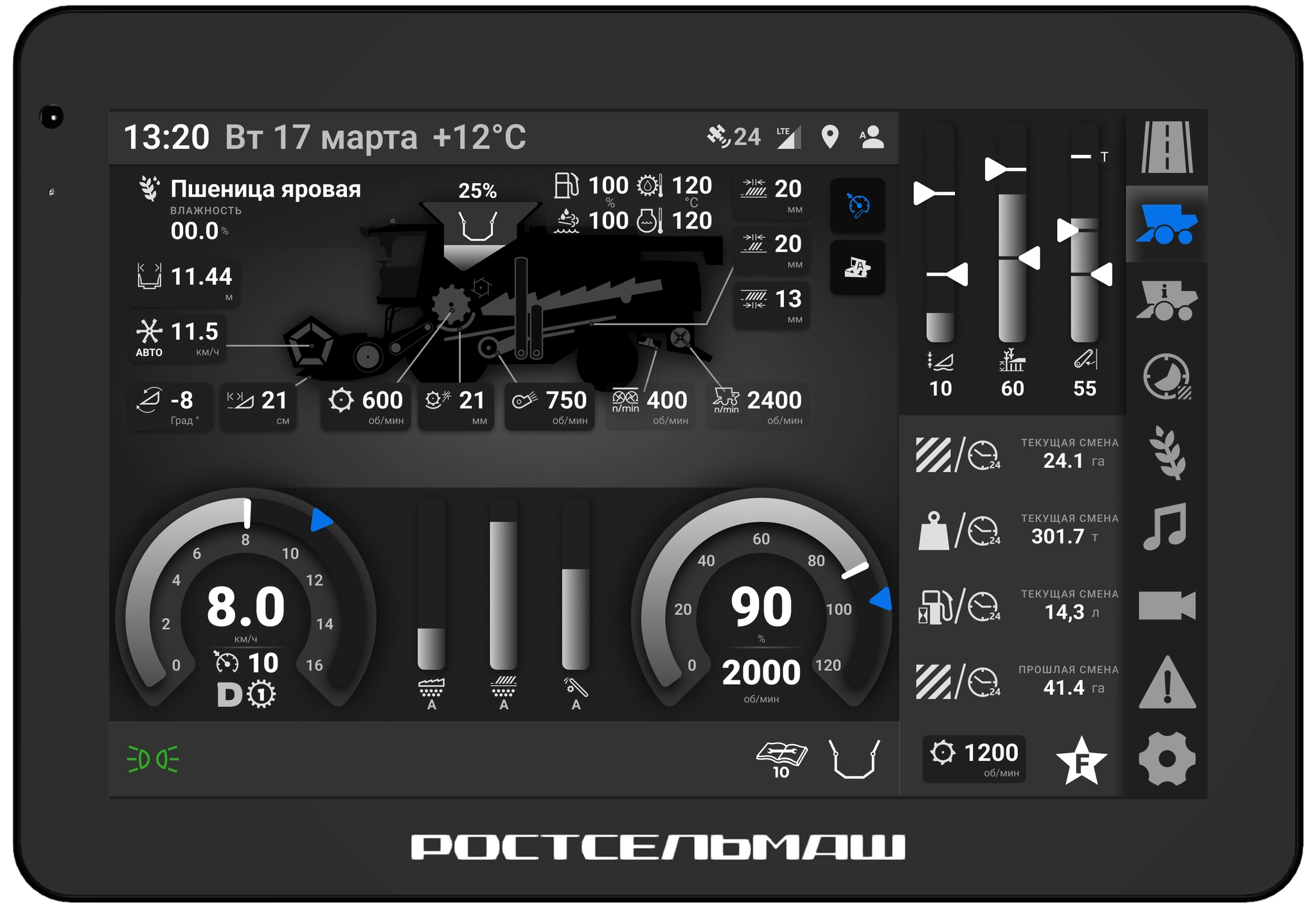Click current shift area 24.1 га

[1017, 454]
